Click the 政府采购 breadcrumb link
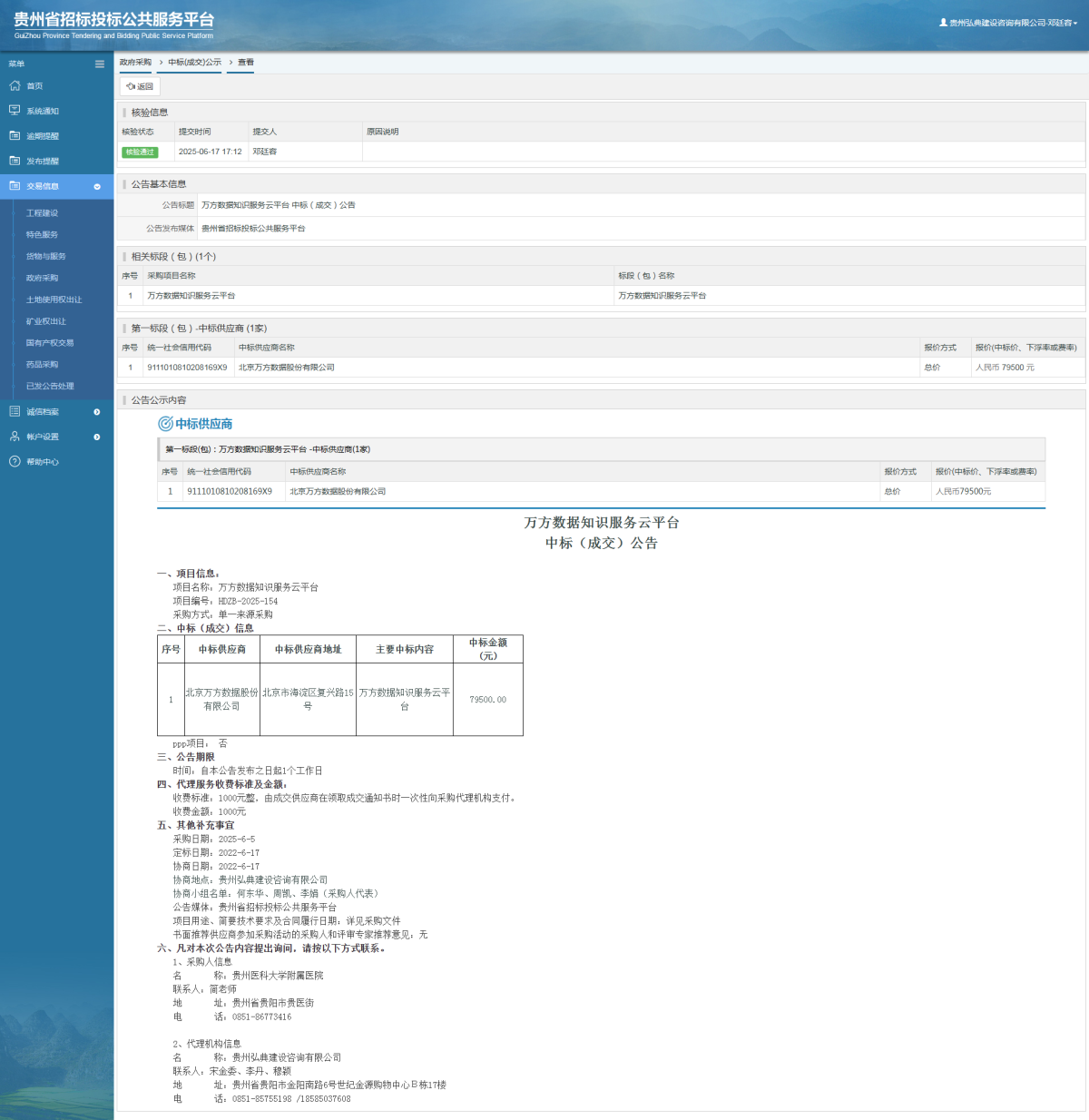 [x=135, y=63]
